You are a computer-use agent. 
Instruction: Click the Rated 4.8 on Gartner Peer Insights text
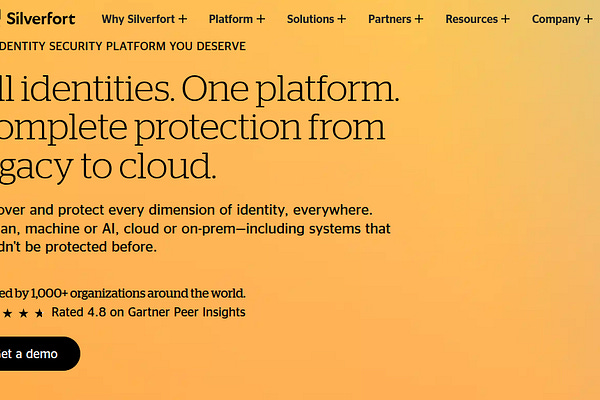coord(148,312)
